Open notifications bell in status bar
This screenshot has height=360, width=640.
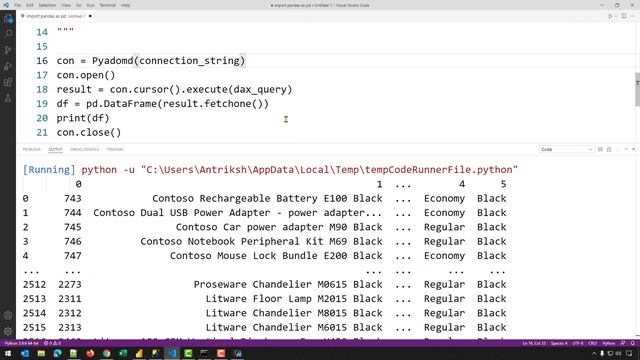(x=633, y=343)
